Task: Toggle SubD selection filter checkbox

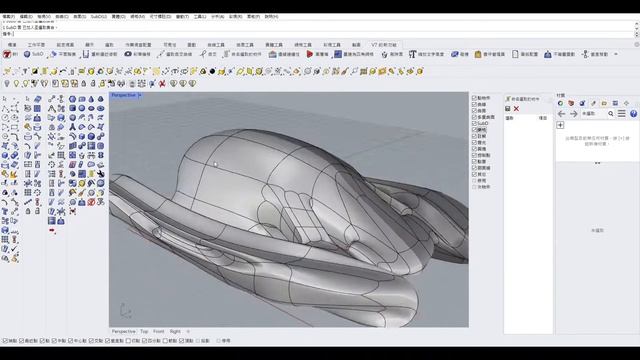Action: [474, 123]
